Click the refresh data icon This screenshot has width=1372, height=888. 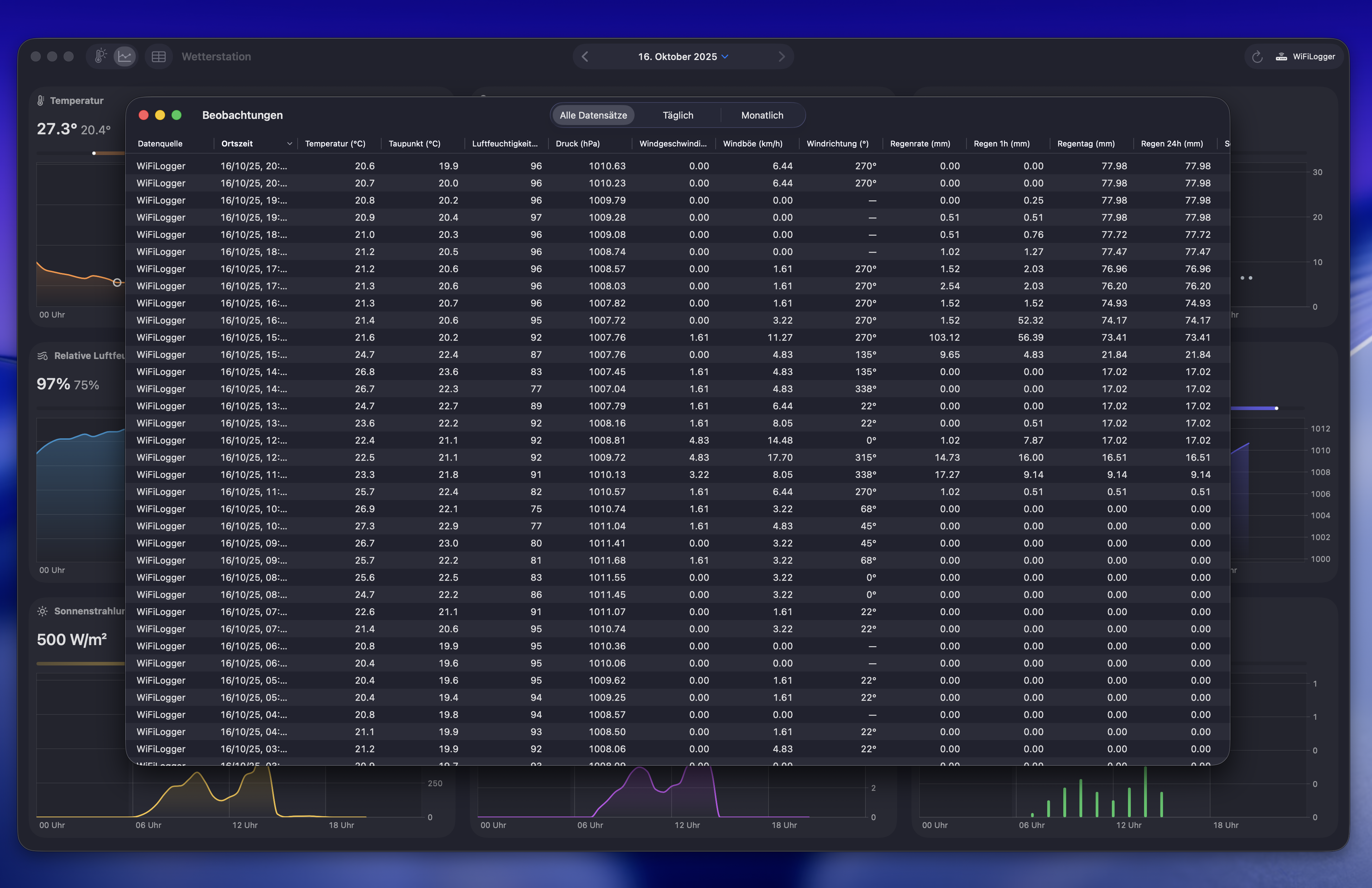click(1257, 56)
